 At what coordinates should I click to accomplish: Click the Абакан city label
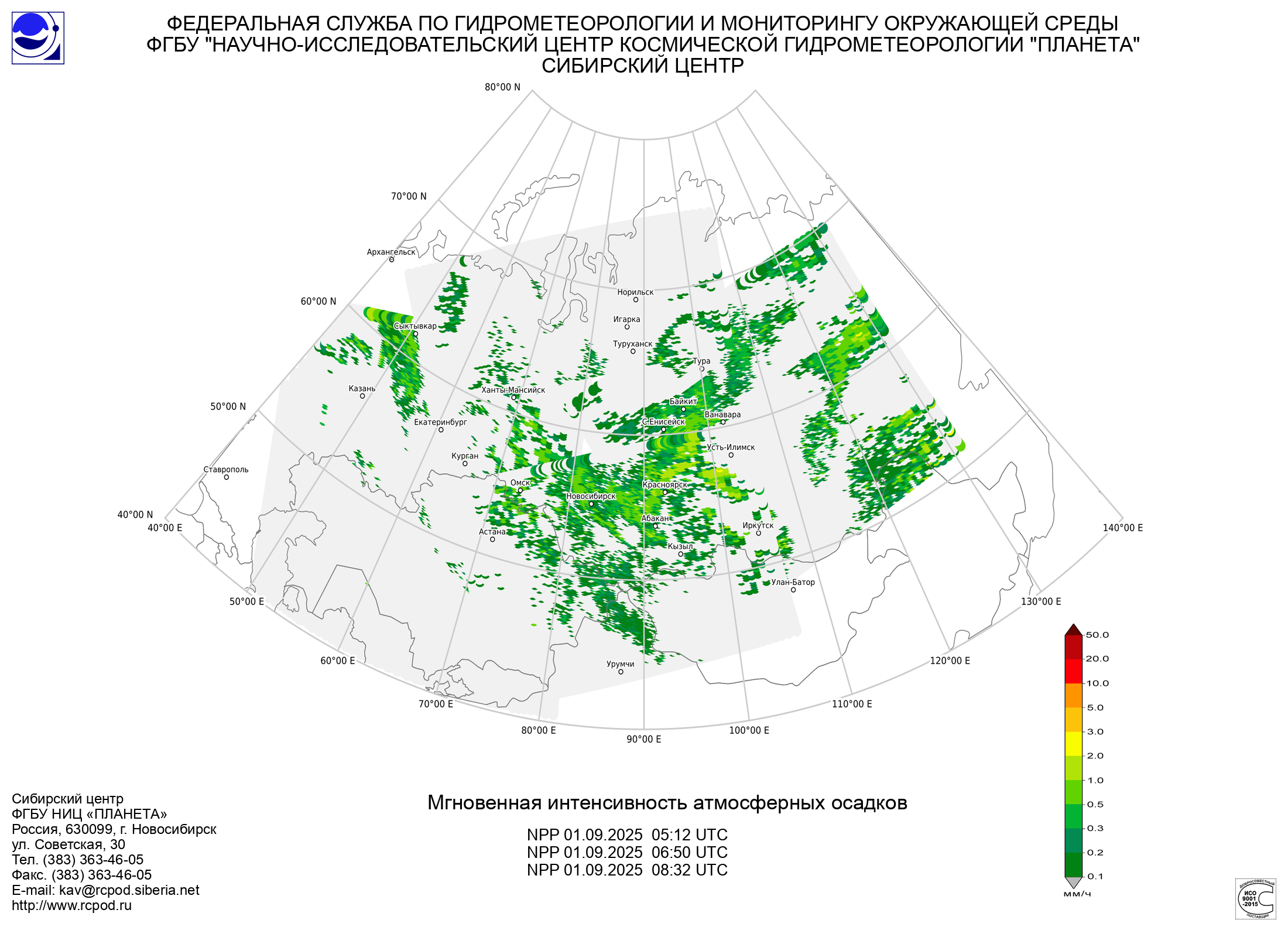click(x=655, y=518)
